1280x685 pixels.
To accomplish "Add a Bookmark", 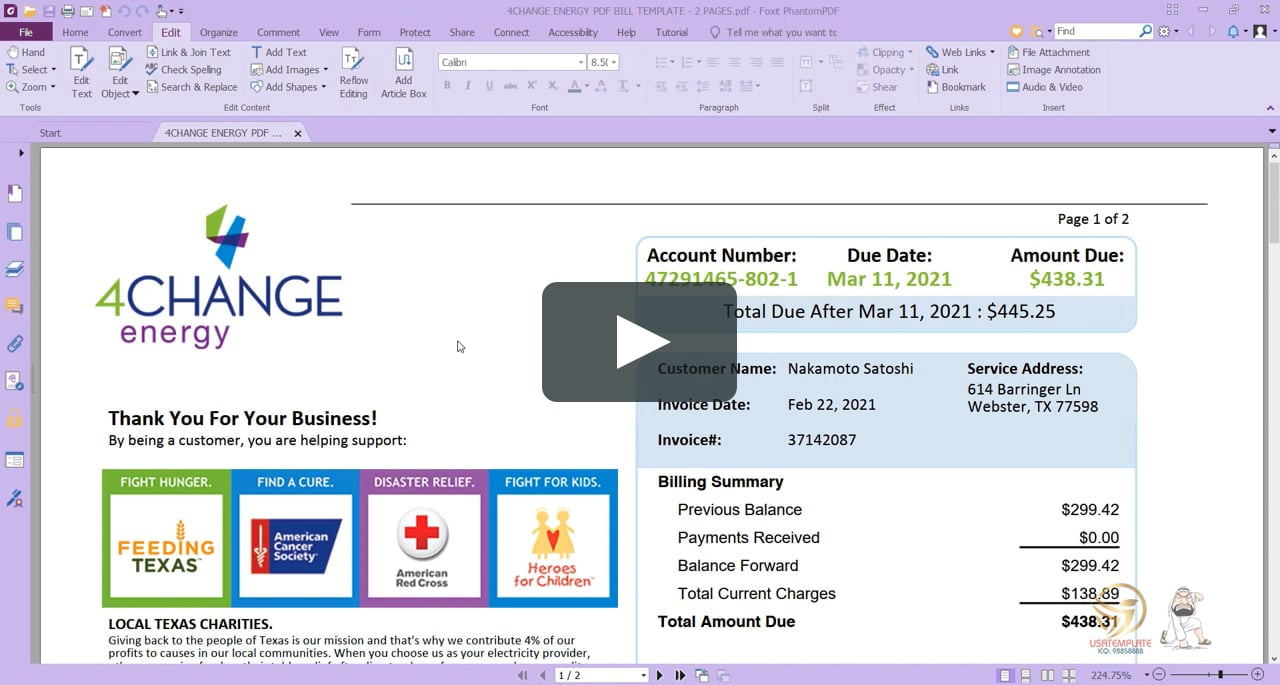I will [x=956, y=87].
